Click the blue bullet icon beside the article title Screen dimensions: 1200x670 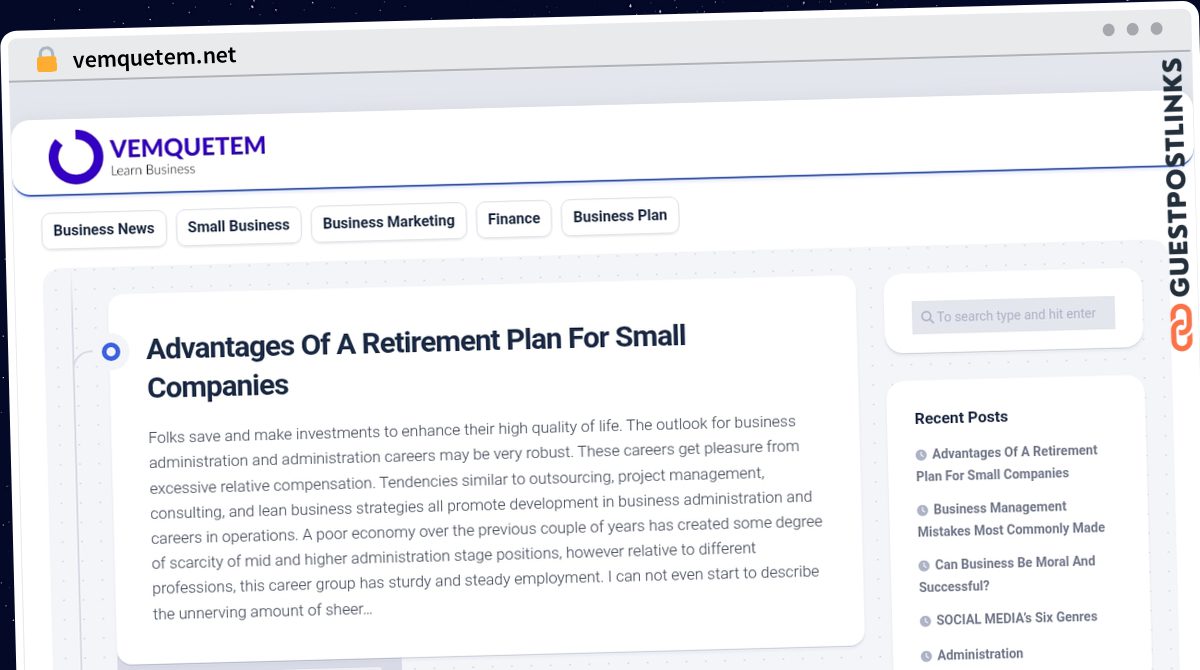click(112, 351)
